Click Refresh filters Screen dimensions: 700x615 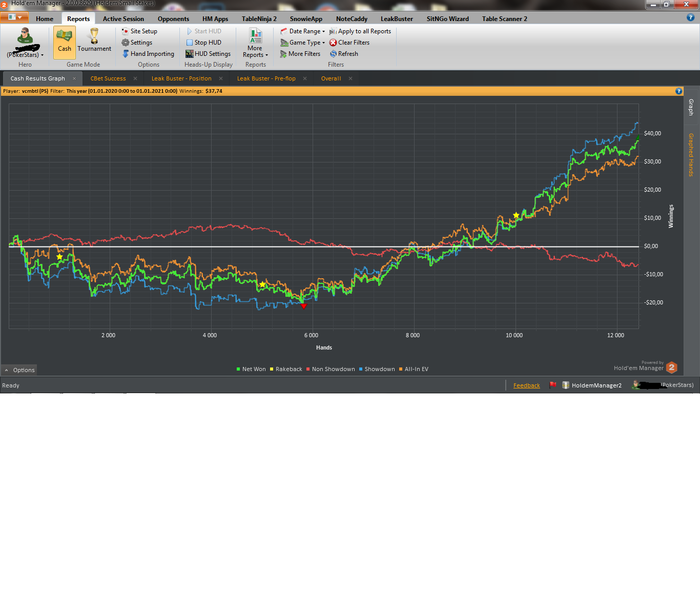point(344,54)
